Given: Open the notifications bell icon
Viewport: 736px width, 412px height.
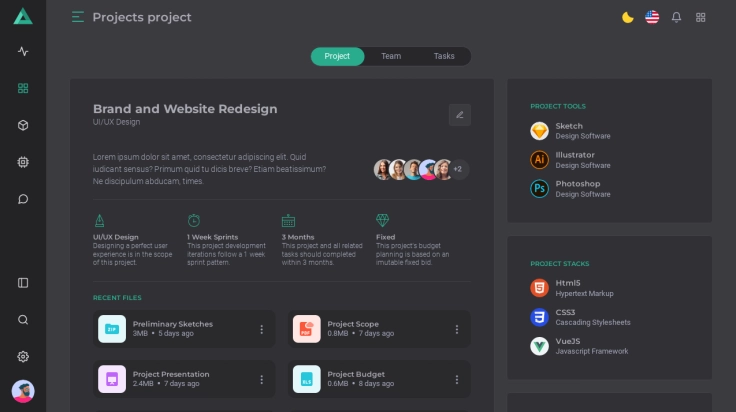Looking at the screenshot, I should (x=676, y=17).
